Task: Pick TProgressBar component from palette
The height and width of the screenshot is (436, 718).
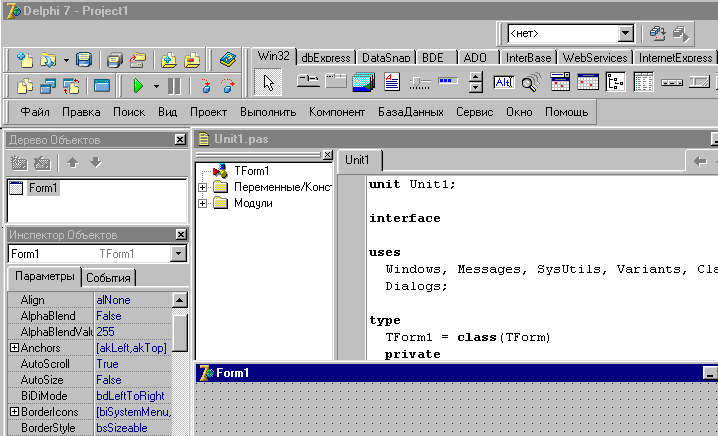Action: [448, 81]
